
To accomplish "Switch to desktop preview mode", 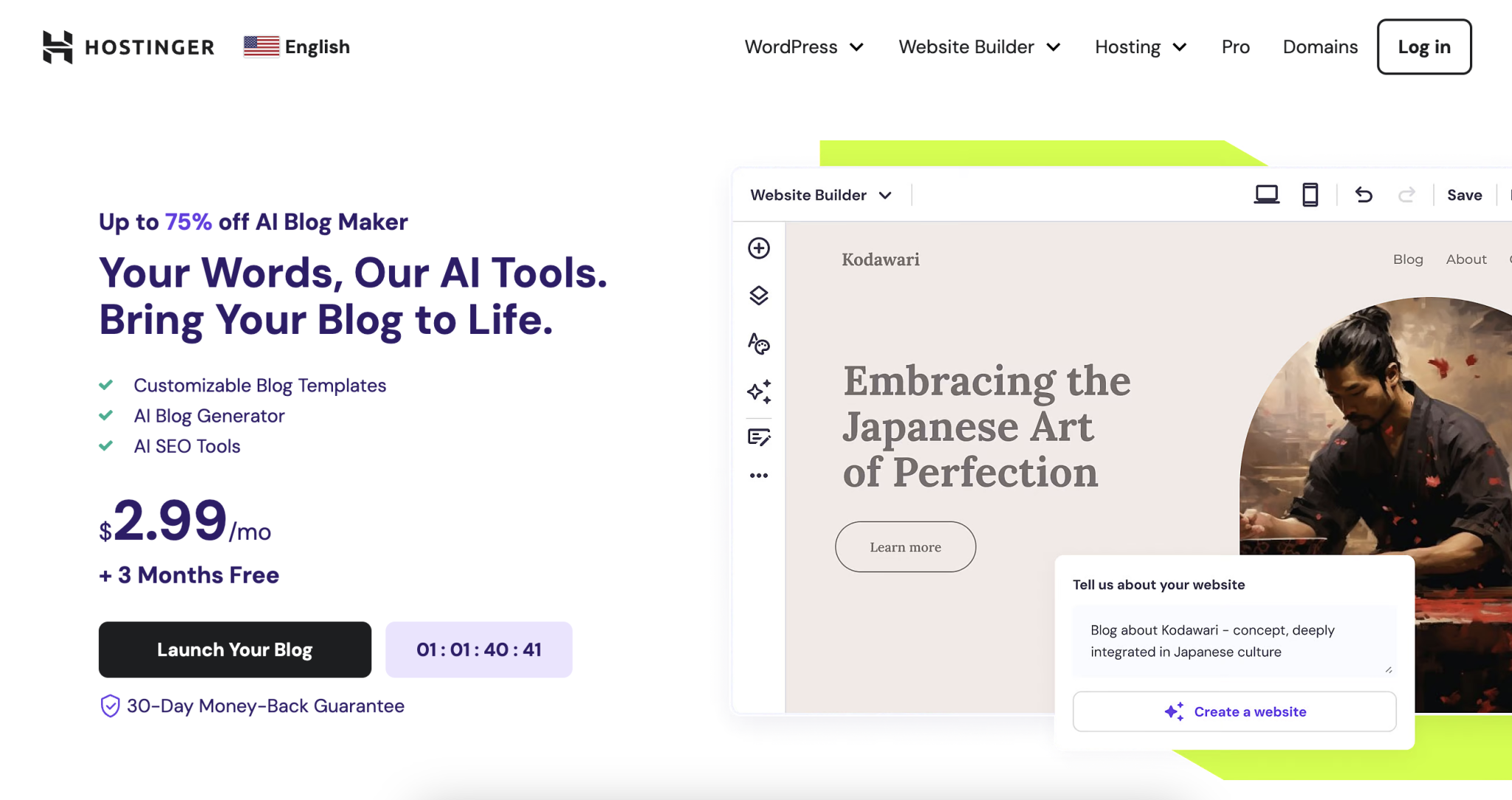I will point(1265,194).
